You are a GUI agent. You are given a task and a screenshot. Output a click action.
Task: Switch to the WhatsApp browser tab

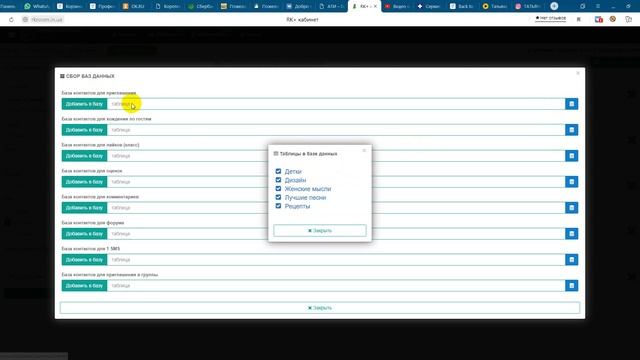[37, 6]
